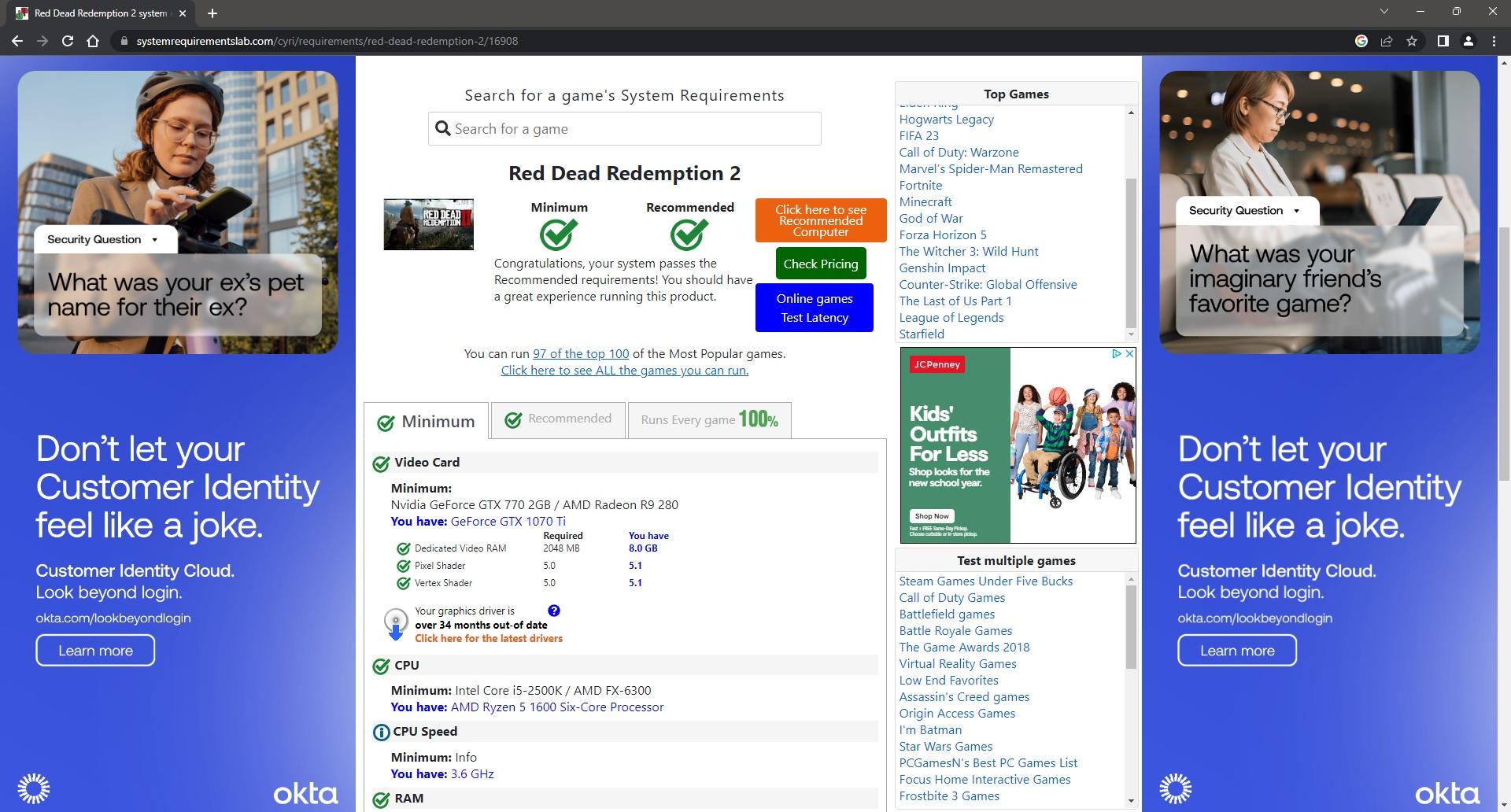Open the Battle Royale Games link
Viewport: 1511px width, 812px height.
tap(955, 631)
